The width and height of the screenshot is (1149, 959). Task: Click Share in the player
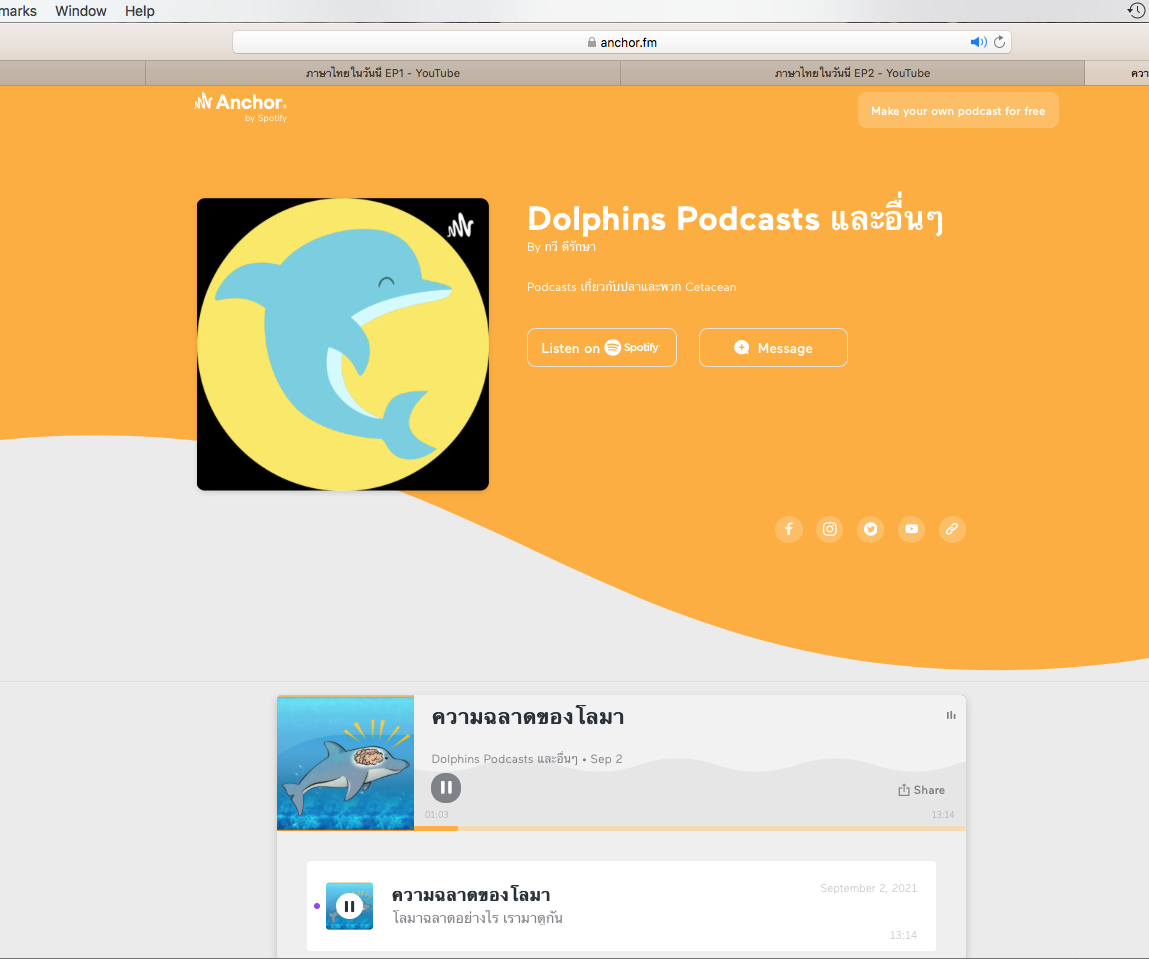pyautogui.click(x=921, y=790)
